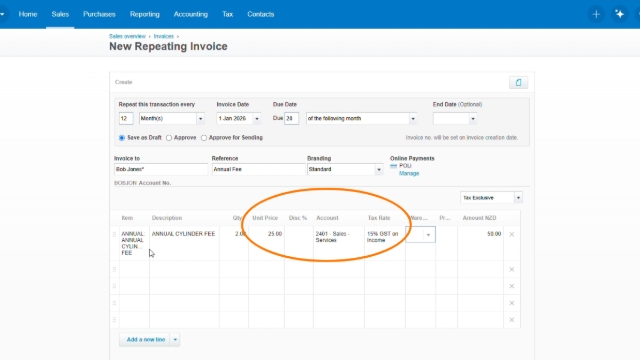
Task: Open the Accounting menu
Action: [191, 14]
